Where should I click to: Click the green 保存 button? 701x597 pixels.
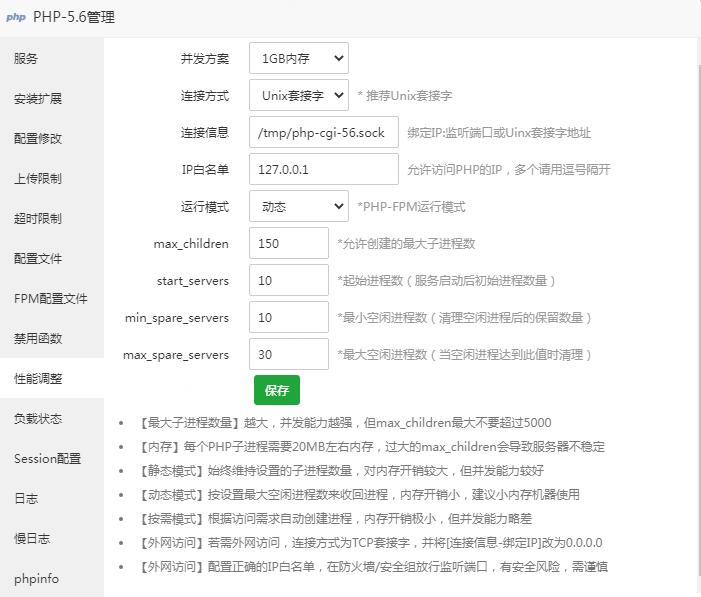click(277, 390)
